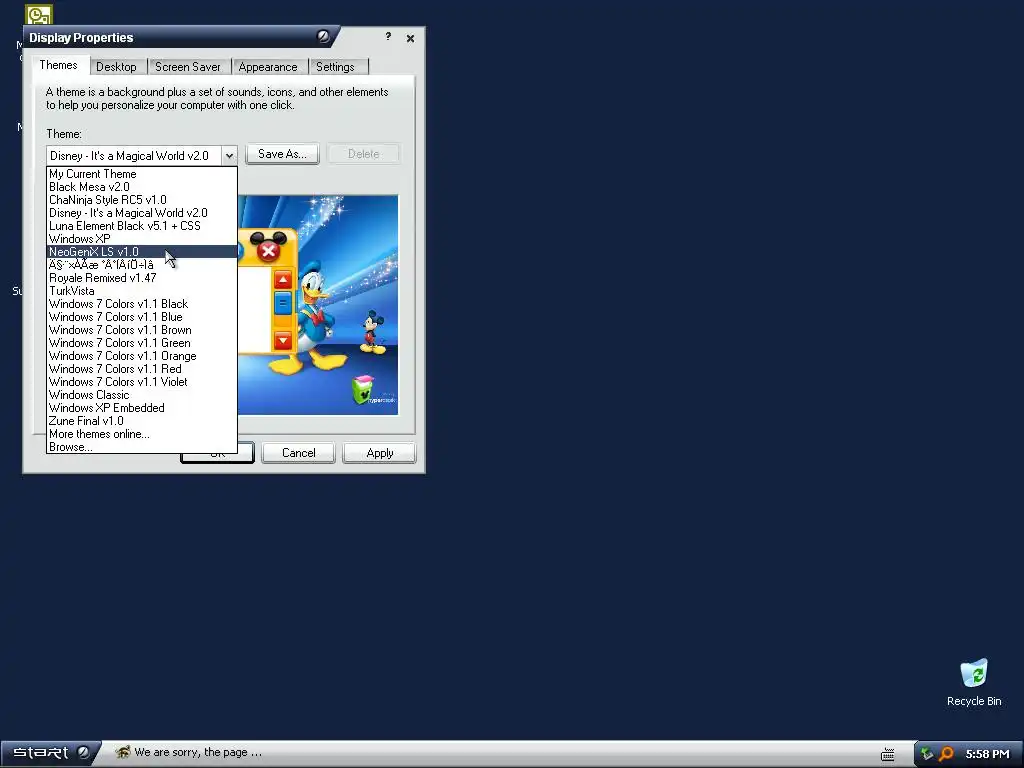The height and width of the screenshot is (768, 1024).
Task: Click the Start button on taskbar
Action: pyautogui.click(x=50, y=753)
